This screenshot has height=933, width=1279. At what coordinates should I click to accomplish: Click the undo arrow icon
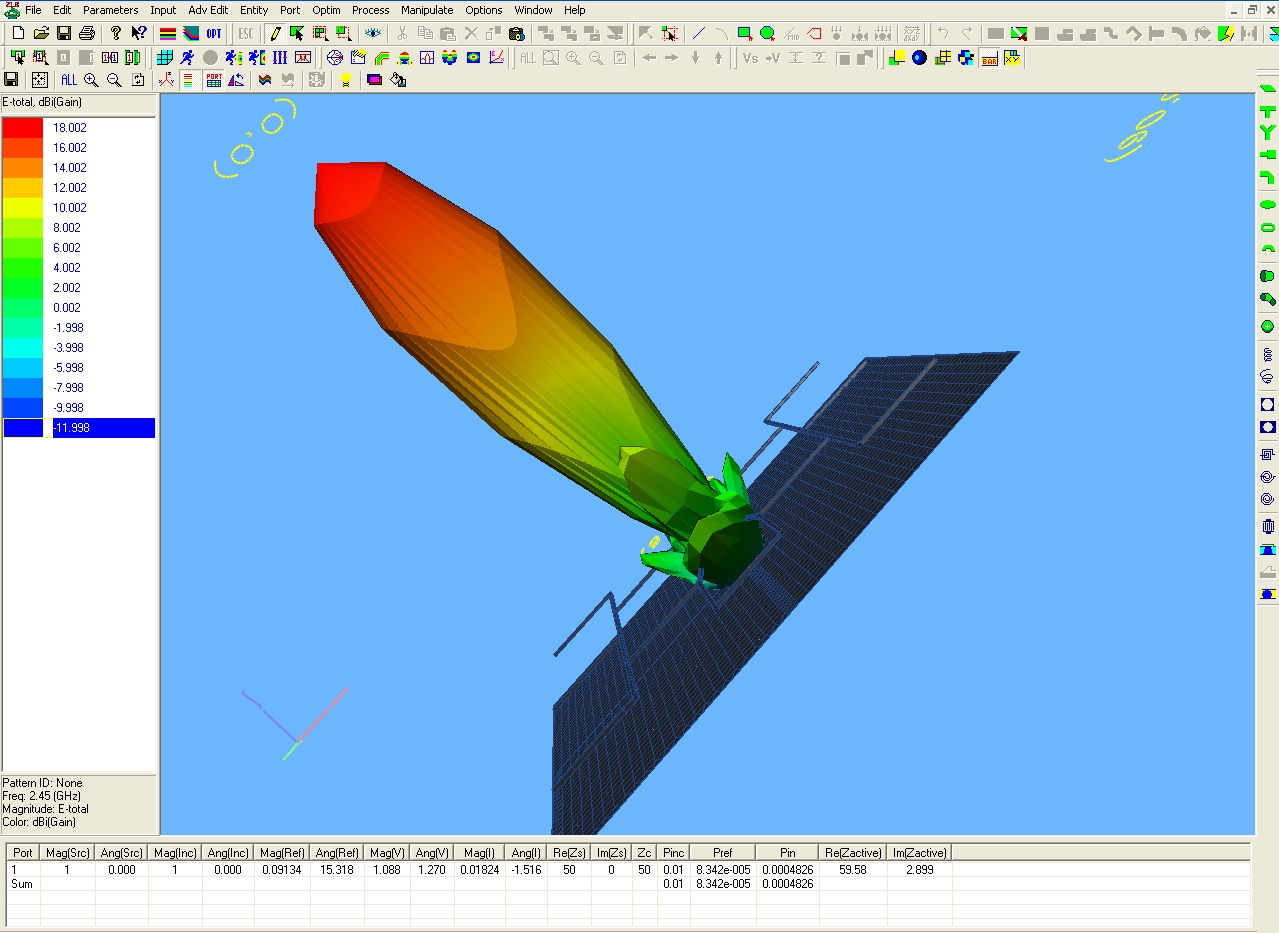(943, 34)
